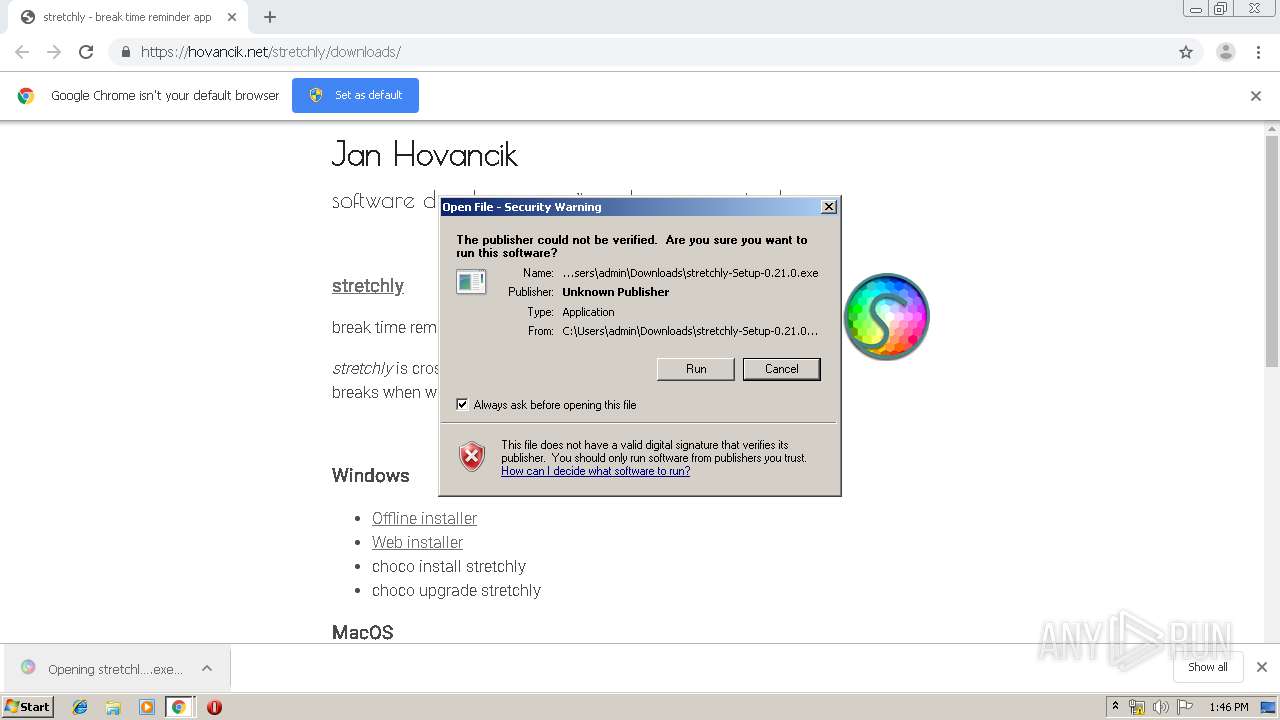Screen dimensions: 1280x720
Task: Click the colorful stretchly logo
Action: coord(887,317)
